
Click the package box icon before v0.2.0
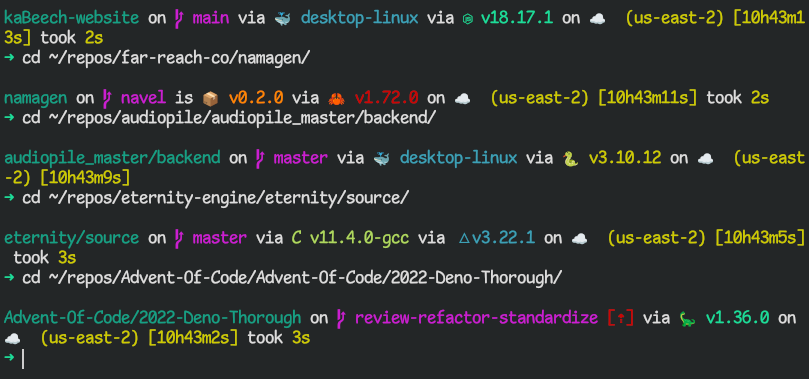tap(210, 97)
